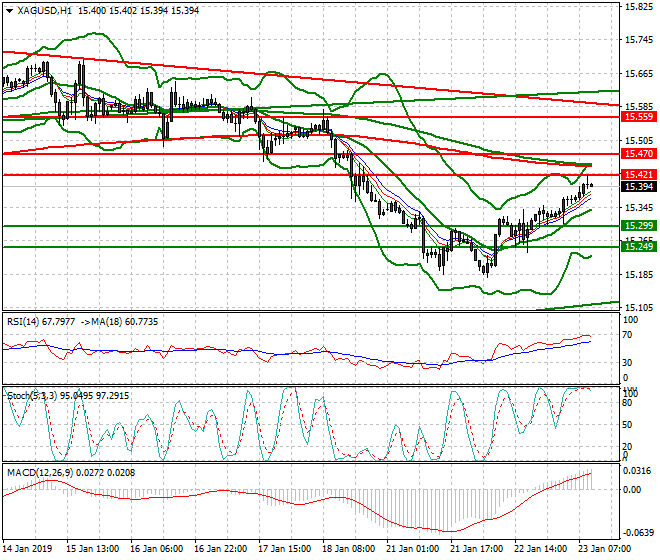Click the 15.825 price scale value
The height and width of the screenshot is (560, 660).
639,7
